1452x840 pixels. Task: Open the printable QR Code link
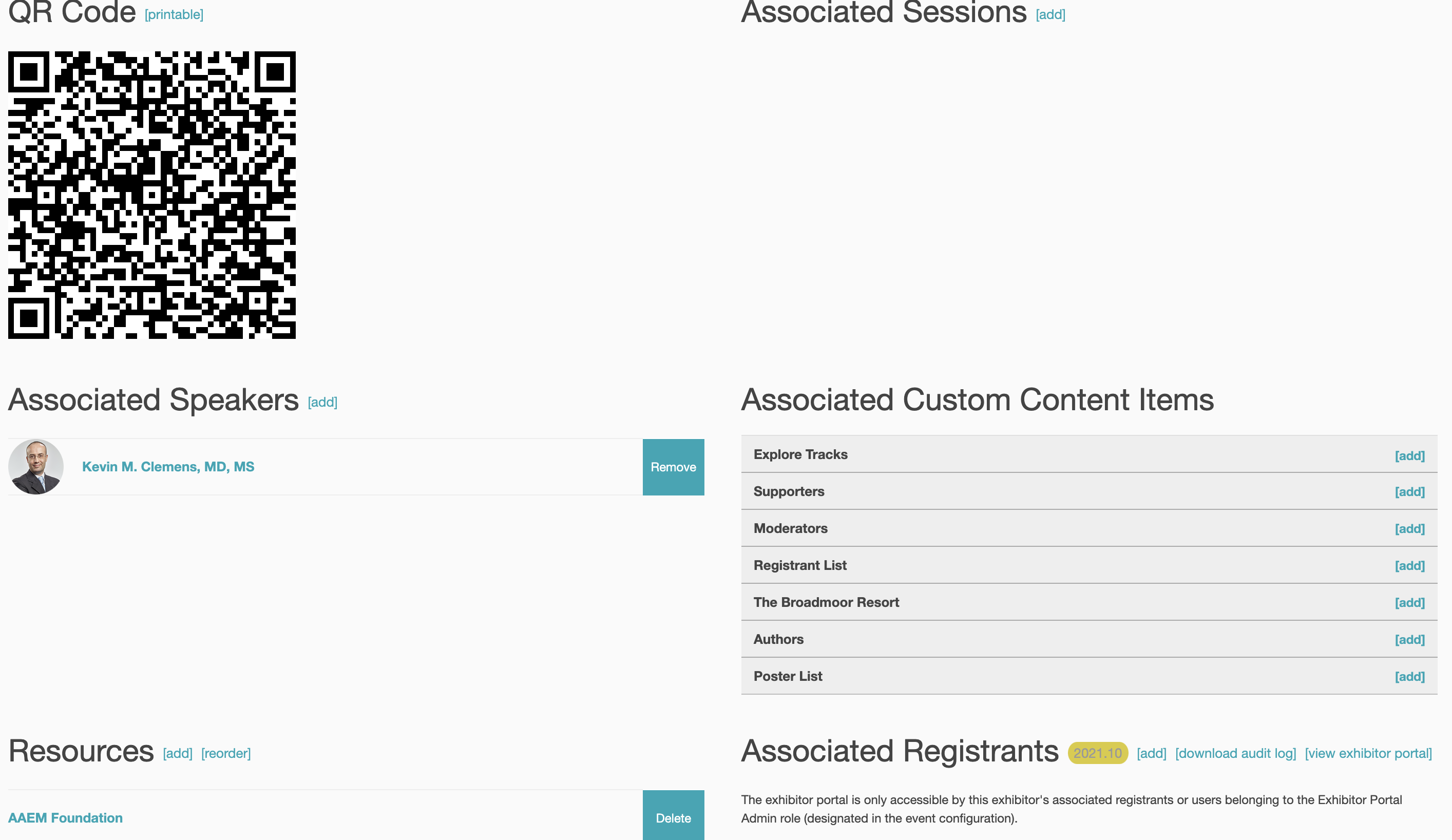pos(174,14)
